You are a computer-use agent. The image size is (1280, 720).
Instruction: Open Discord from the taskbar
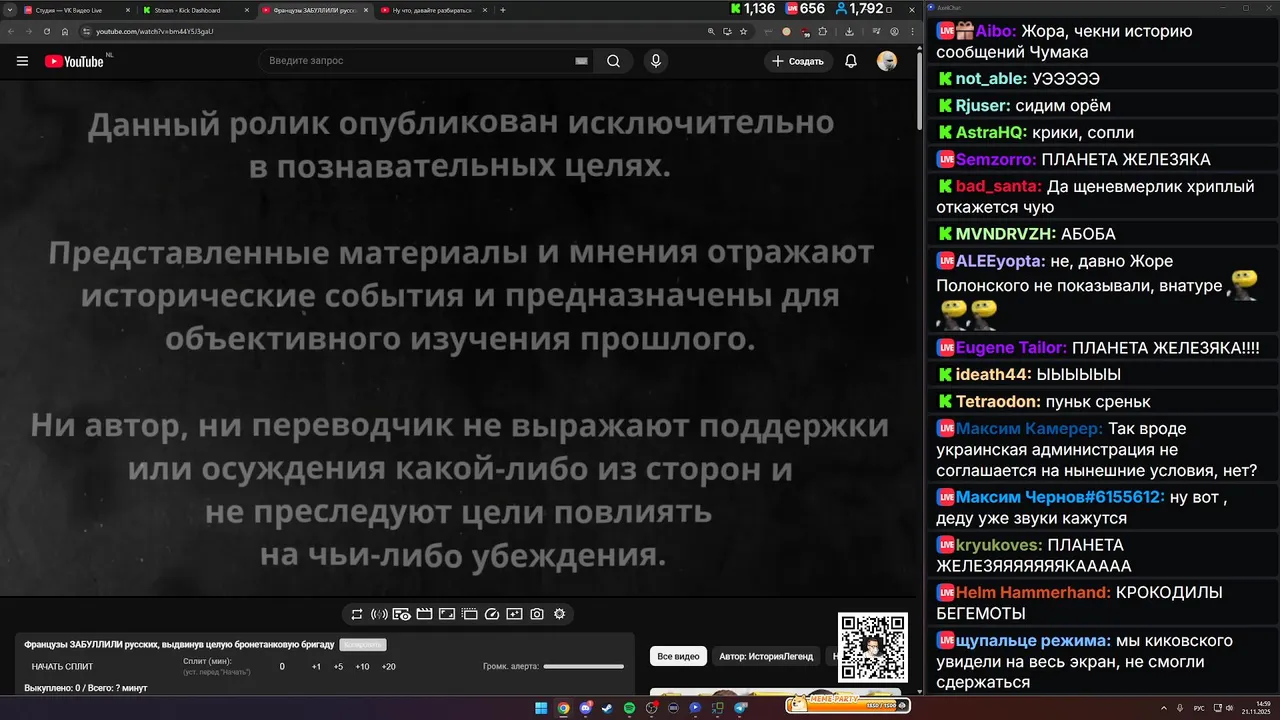tap(585, 707)
